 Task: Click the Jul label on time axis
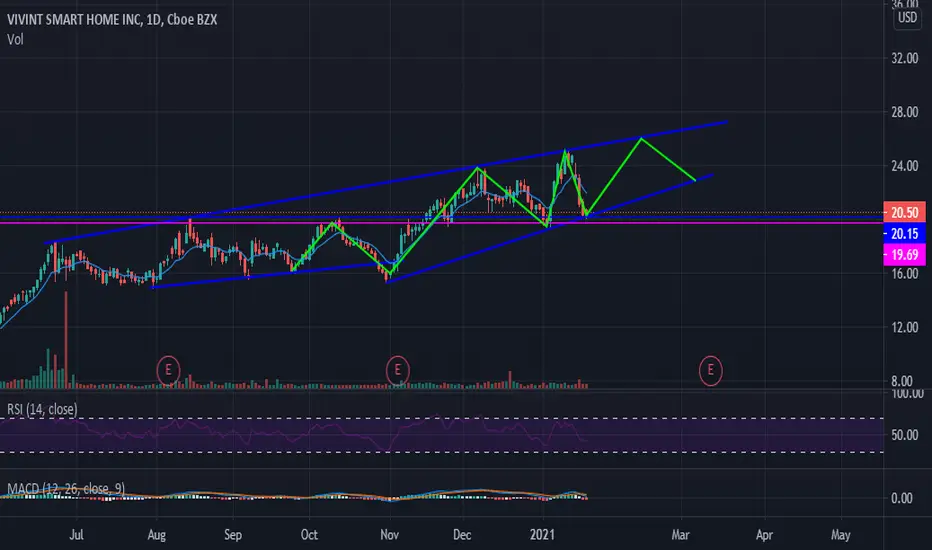click(x=76, y=535)
